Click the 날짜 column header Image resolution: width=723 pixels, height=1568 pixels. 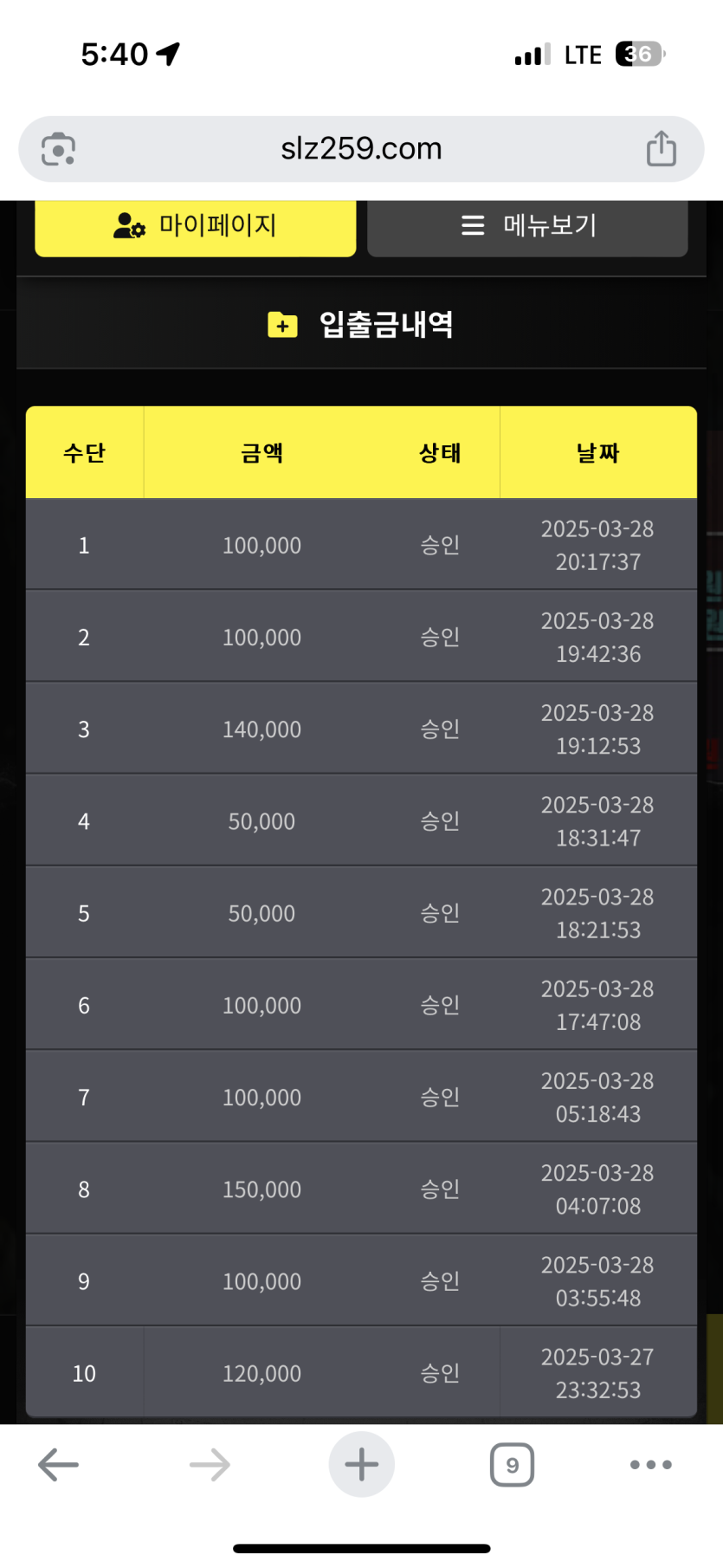597,453
